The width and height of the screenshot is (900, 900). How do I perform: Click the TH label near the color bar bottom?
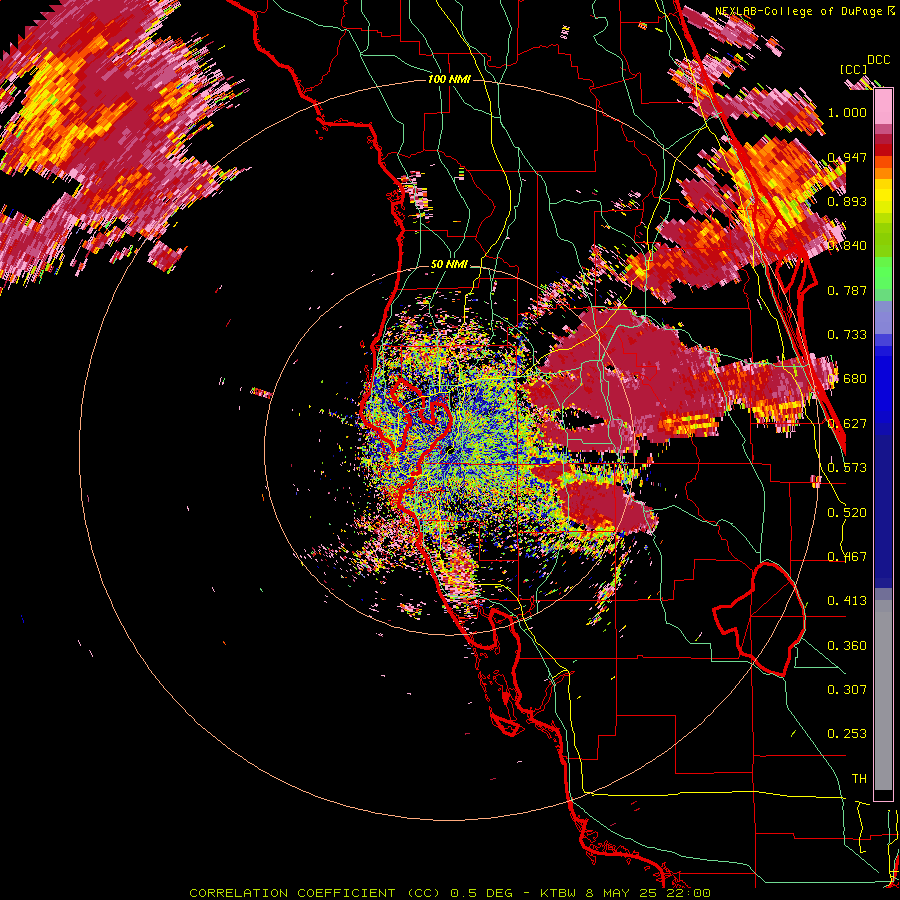(859, 779)
